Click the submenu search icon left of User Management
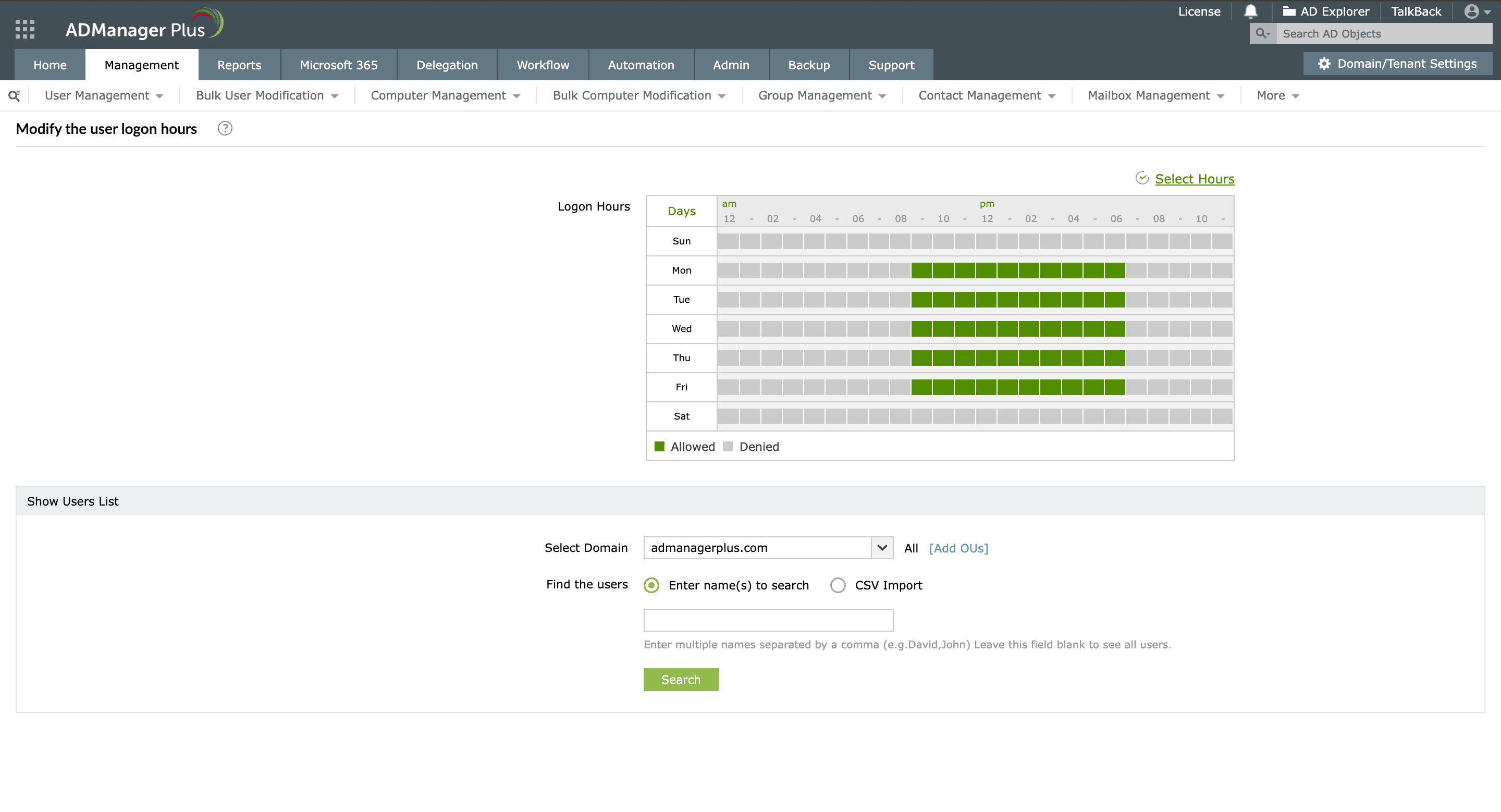Viewport: 1501px width, 812px height. pyautogui.click(x=14, y=95)
